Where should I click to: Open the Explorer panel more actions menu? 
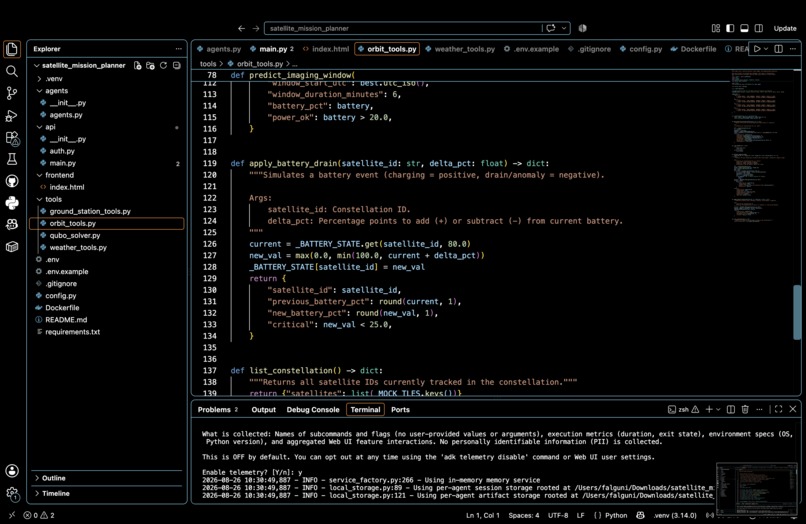click(x=178, y=49)
